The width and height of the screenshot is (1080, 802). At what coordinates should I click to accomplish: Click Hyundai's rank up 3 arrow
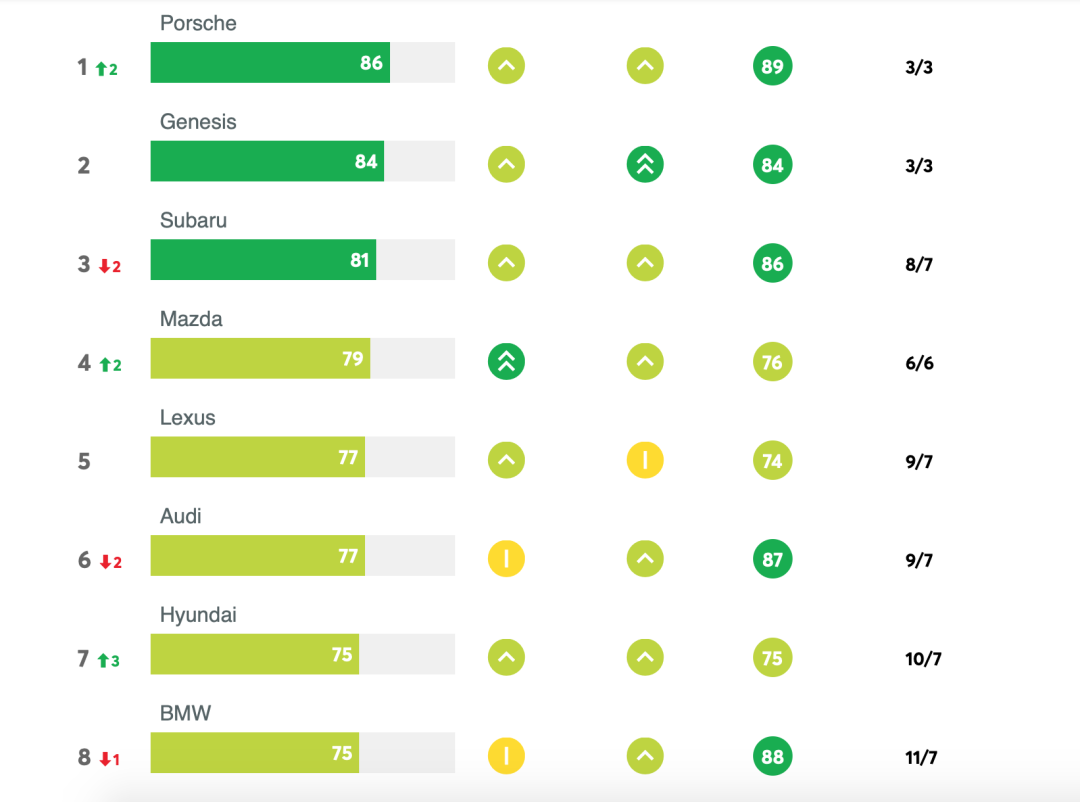click(107, 660)
